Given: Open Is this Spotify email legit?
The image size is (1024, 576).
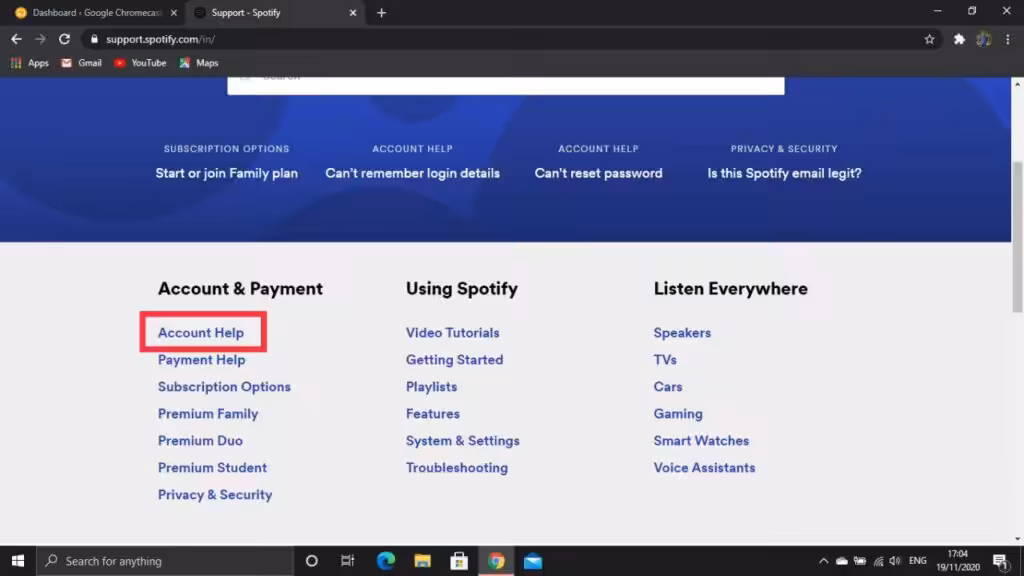Looking at the screenshot, I should [784, 173].
